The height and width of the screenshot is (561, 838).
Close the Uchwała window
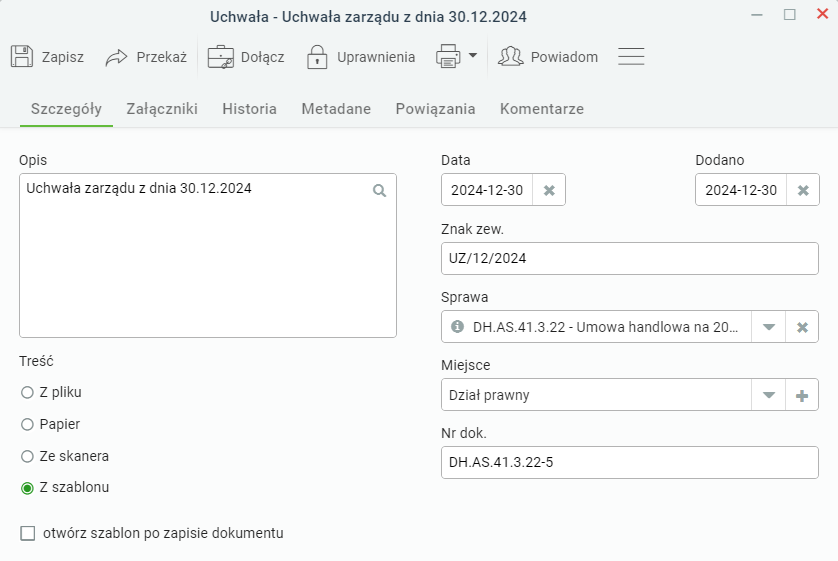tap(823, 14)
